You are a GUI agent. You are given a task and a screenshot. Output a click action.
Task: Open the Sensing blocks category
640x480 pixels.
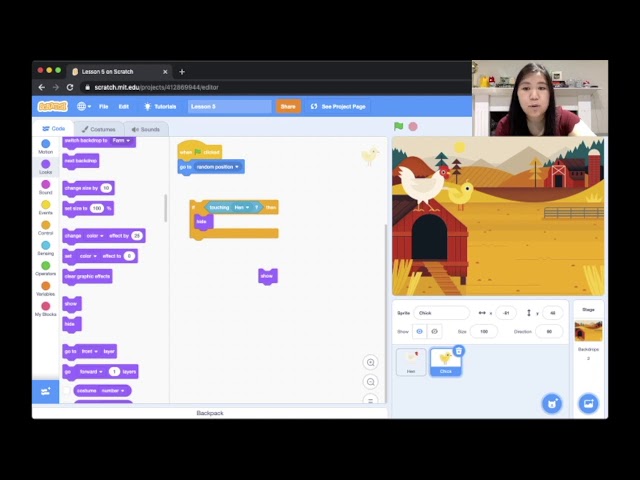click(x=46, y=248)
